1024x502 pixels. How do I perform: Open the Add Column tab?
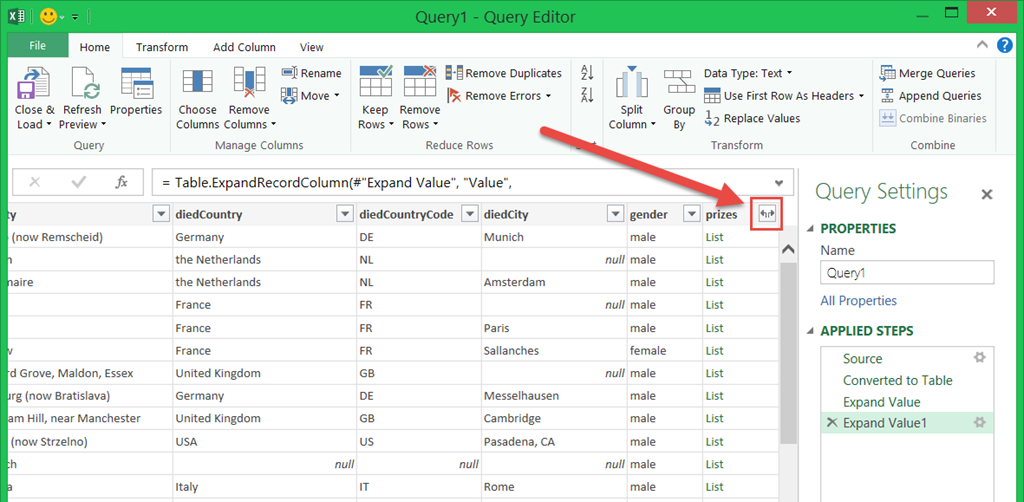coord(244,47)
